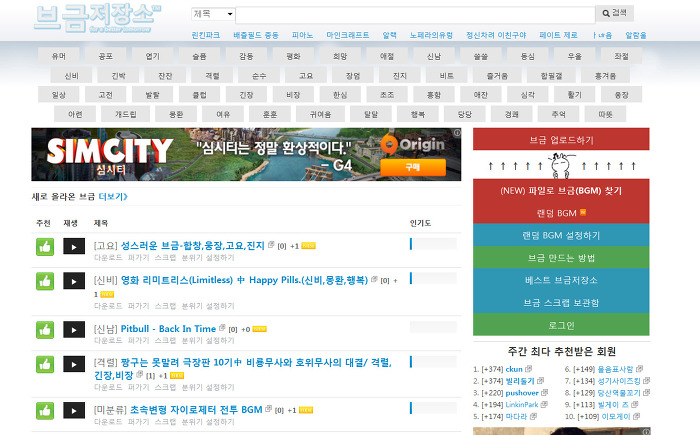Click the SimCity advertisement banner
The image size is (700, 435).
246,155
